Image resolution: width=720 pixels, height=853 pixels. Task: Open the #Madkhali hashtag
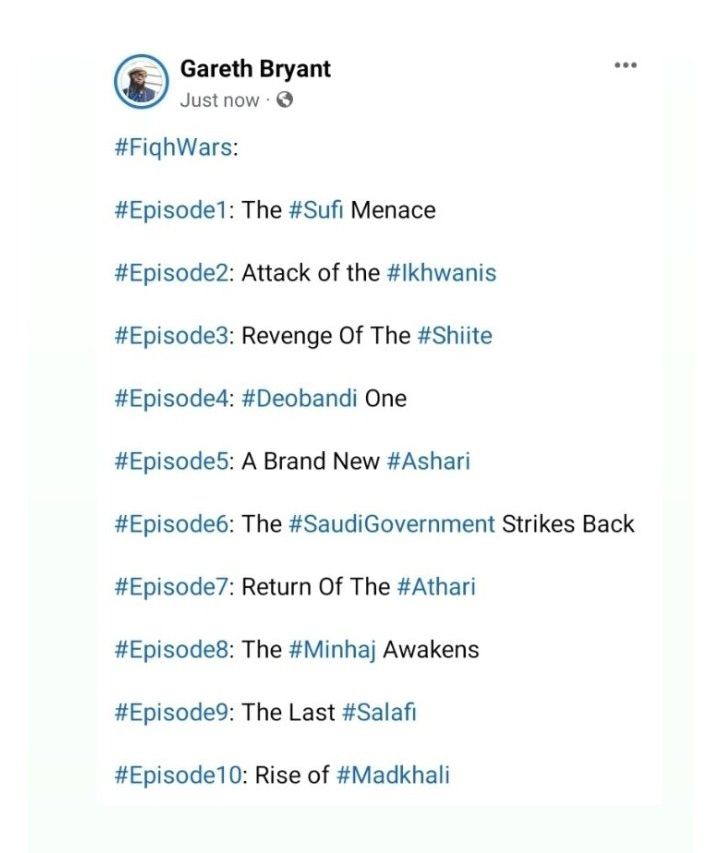coord(393,775)
